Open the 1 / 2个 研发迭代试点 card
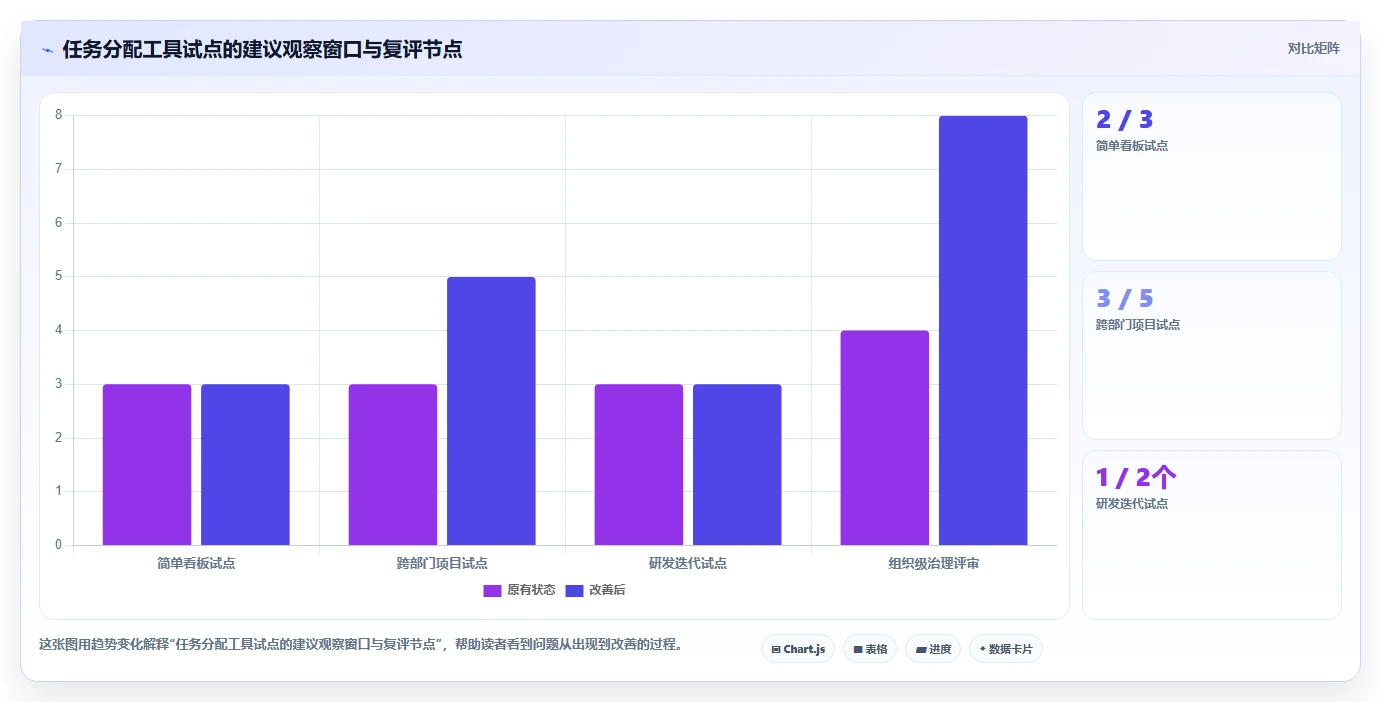The image size is (1381, 702). tap(1212, 534)
